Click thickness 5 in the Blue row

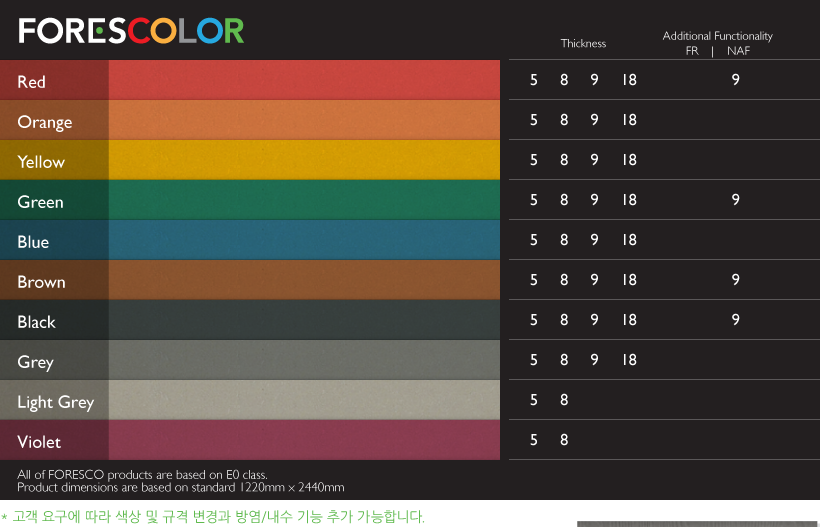pos(534,240)
